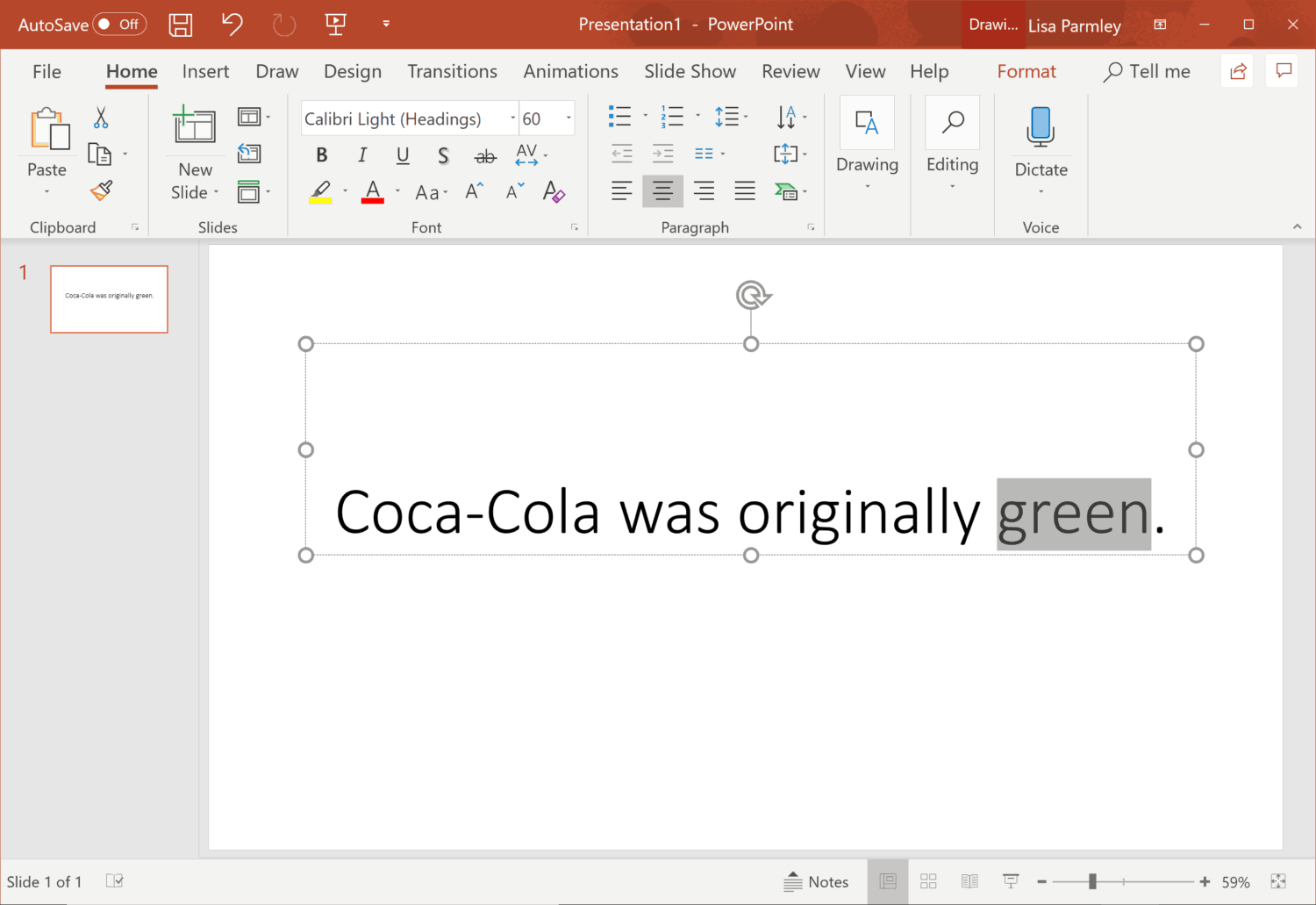Align text to the left
The width and height of the screenshot is (1316, 905).
pos(622,190)
